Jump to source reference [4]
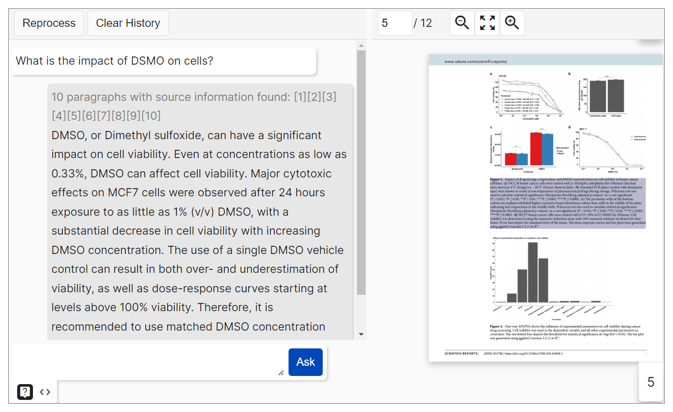 click(59, 116)
